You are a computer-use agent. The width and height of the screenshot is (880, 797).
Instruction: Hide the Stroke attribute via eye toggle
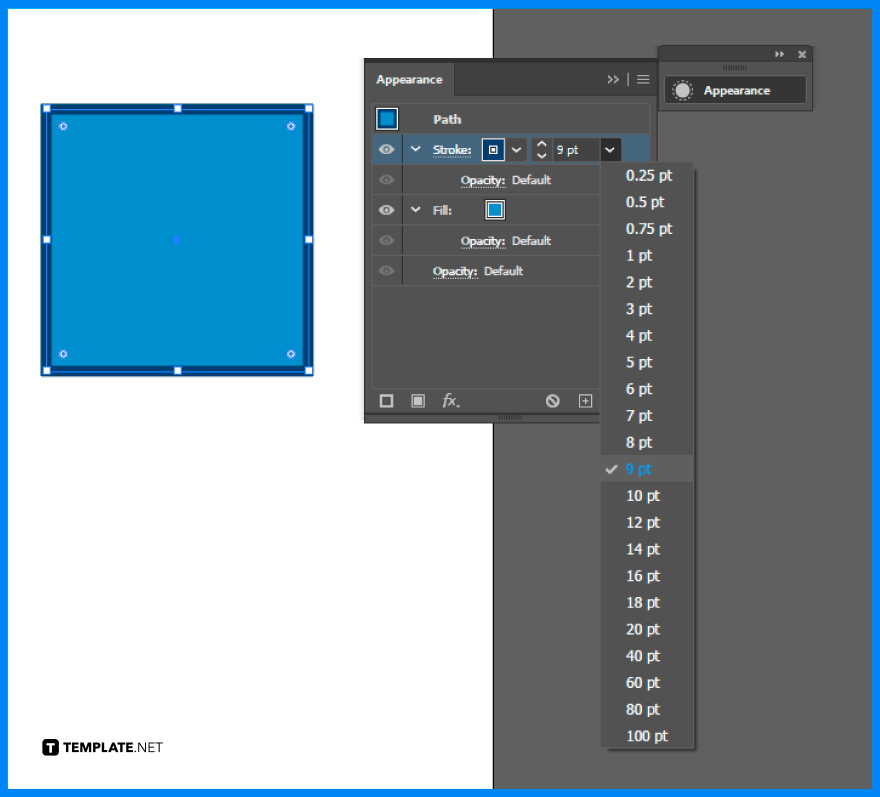click(x=387, y=149)
